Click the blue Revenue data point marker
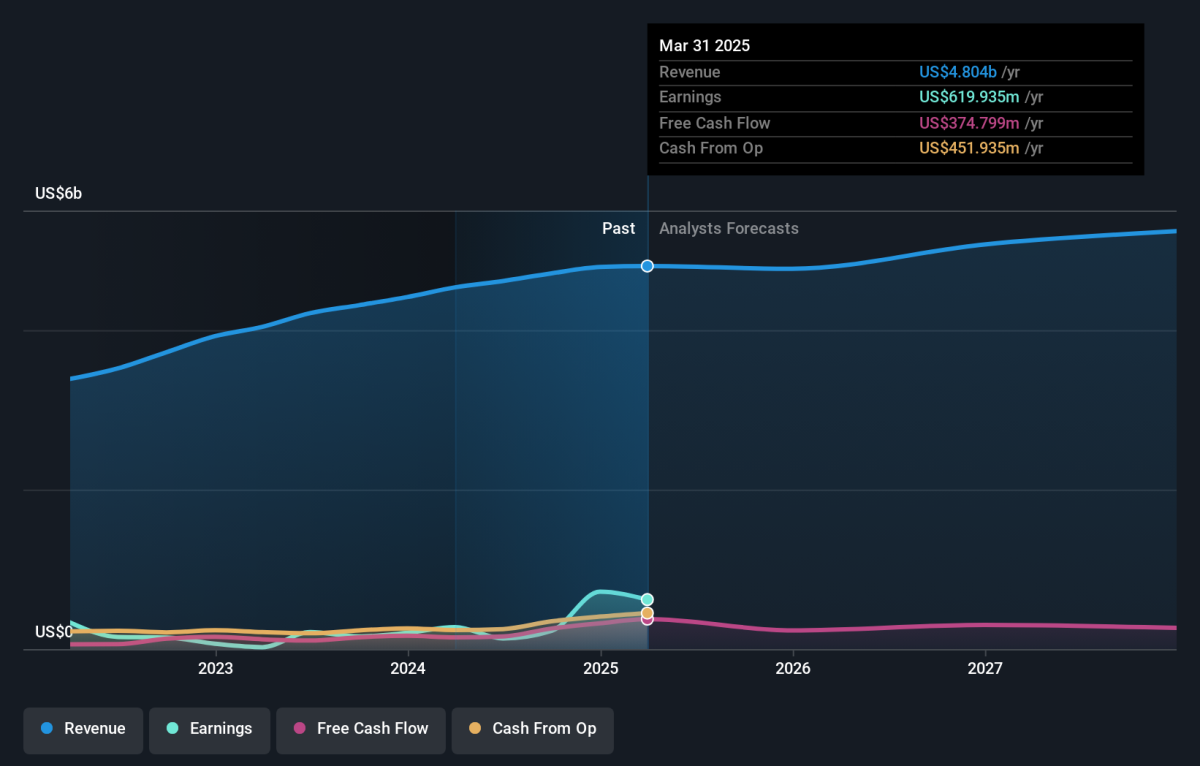 click(x=647, y=266)
